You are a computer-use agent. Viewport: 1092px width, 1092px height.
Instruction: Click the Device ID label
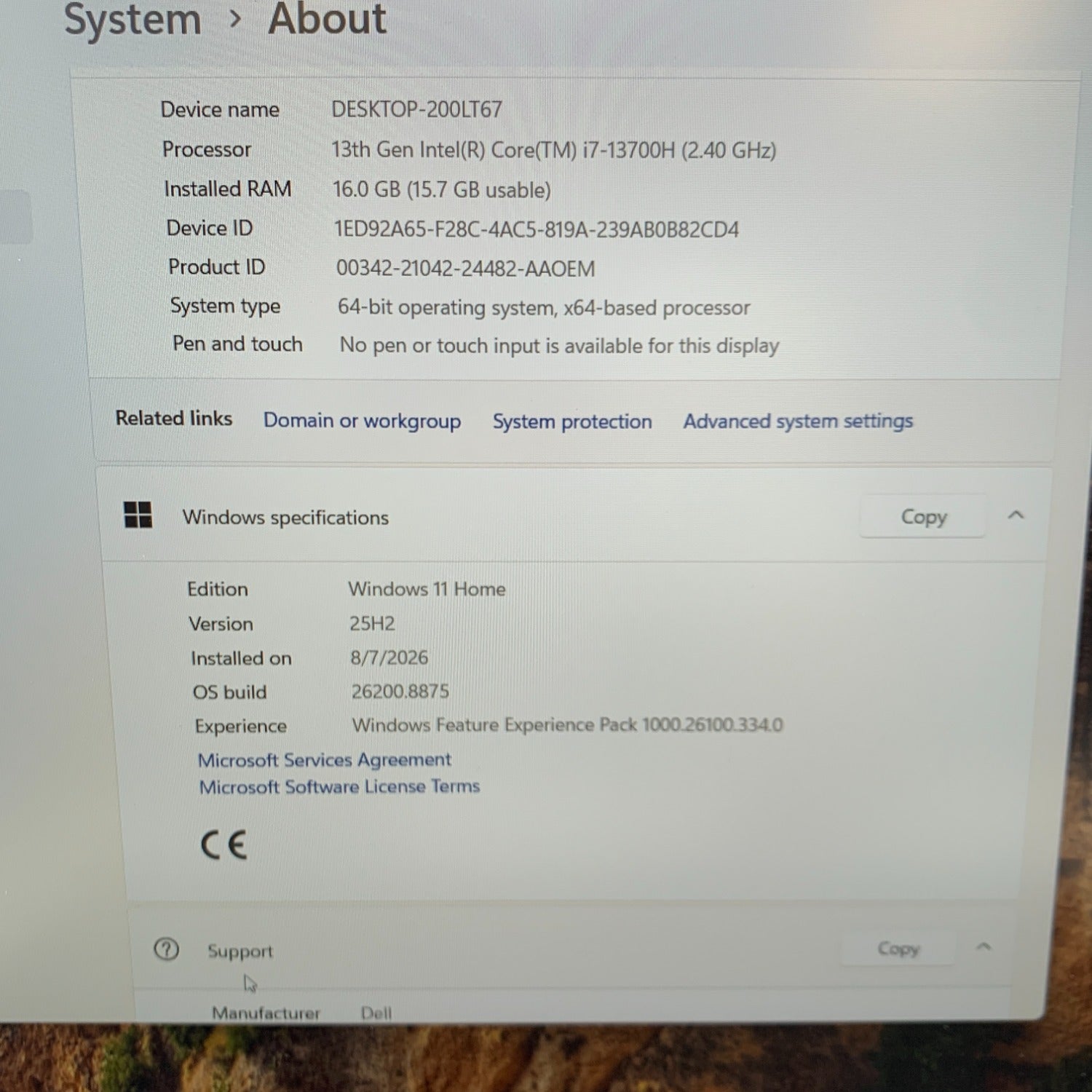pos(210,228)
